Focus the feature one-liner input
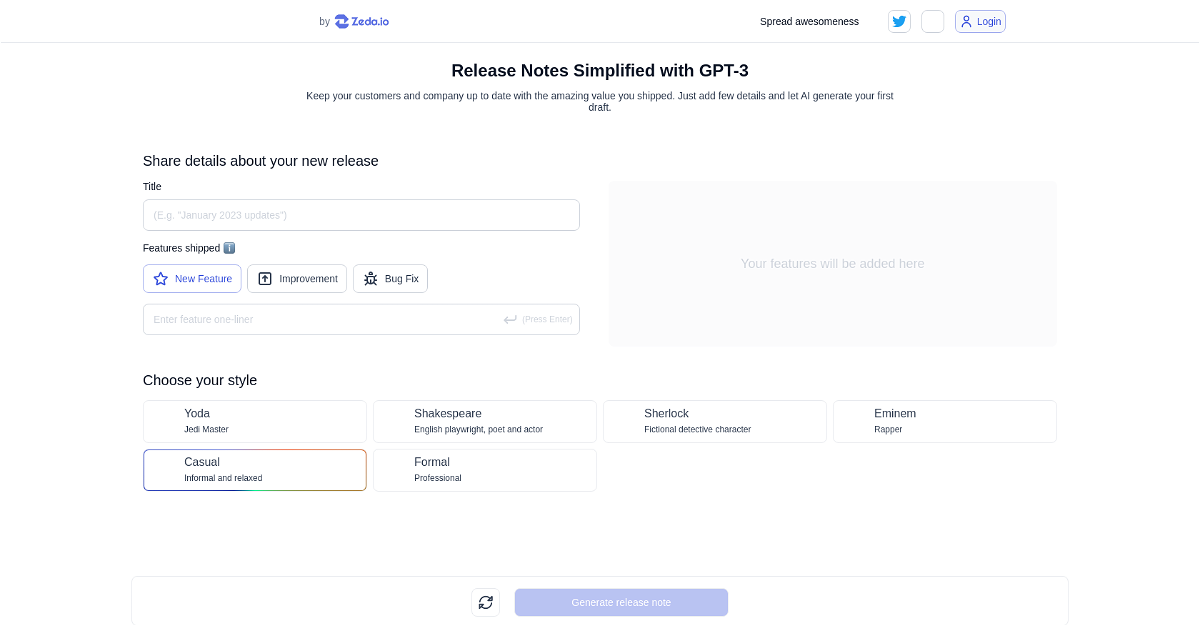 (320, 319)
